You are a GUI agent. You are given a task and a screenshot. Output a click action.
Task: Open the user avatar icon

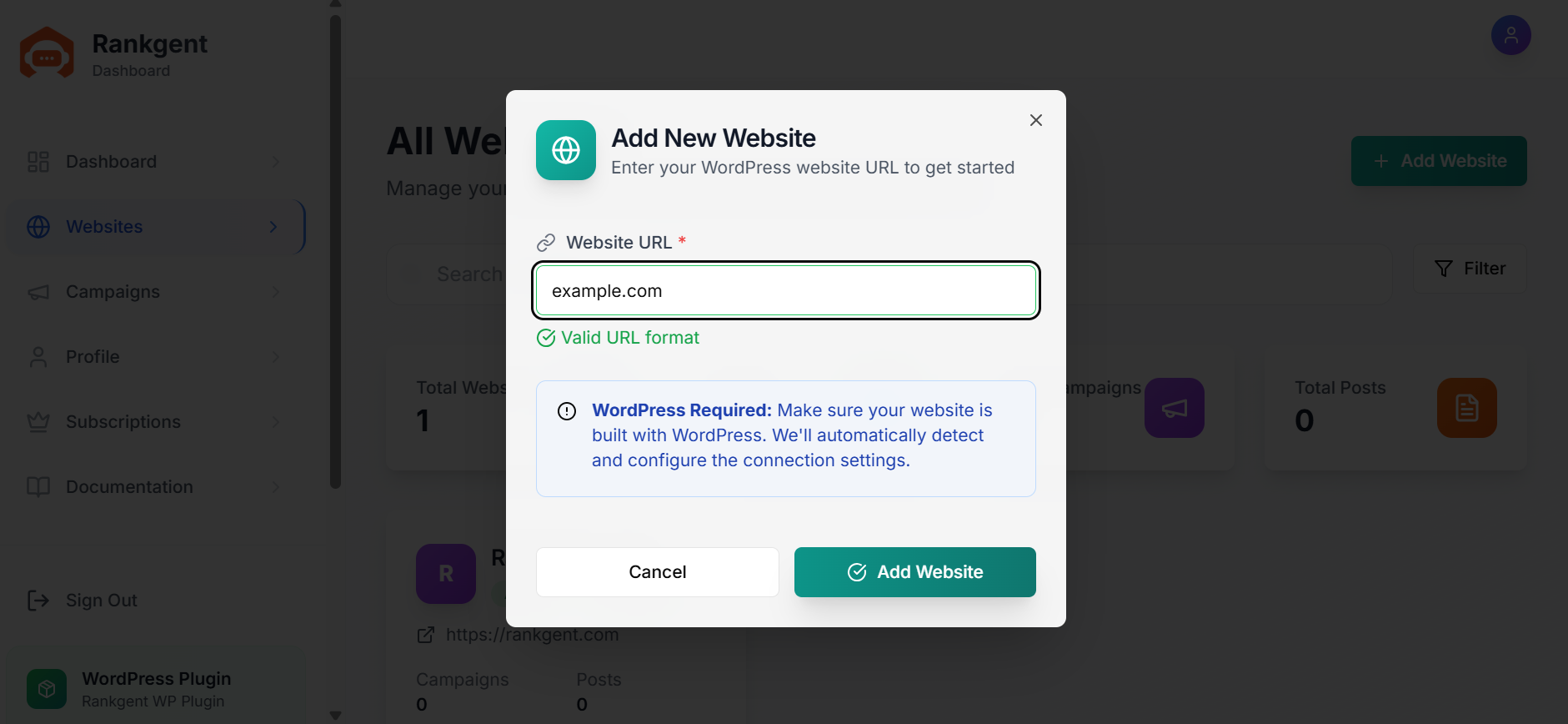click(1510, 35)
